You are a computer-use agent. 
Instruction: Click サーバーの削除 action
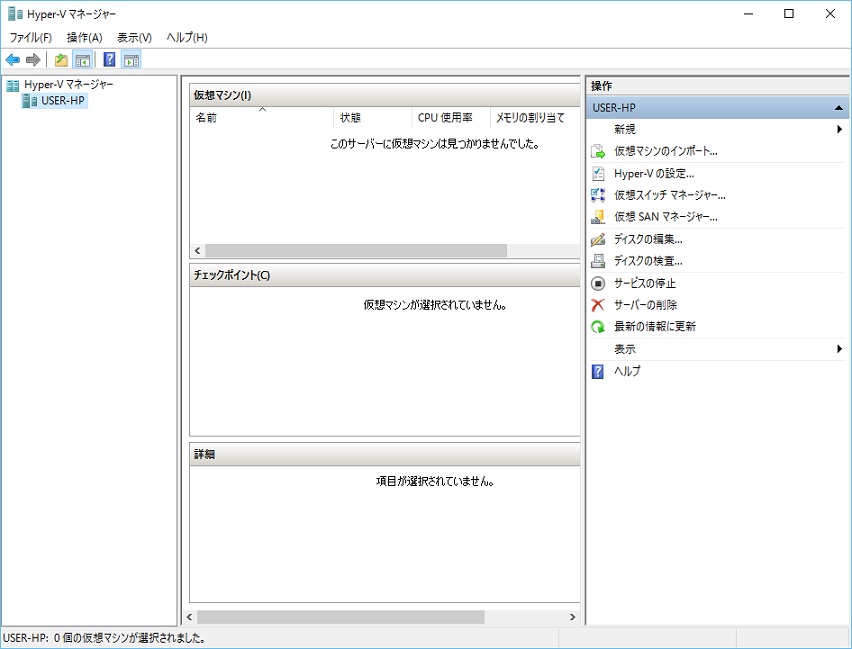coord(646,305)
